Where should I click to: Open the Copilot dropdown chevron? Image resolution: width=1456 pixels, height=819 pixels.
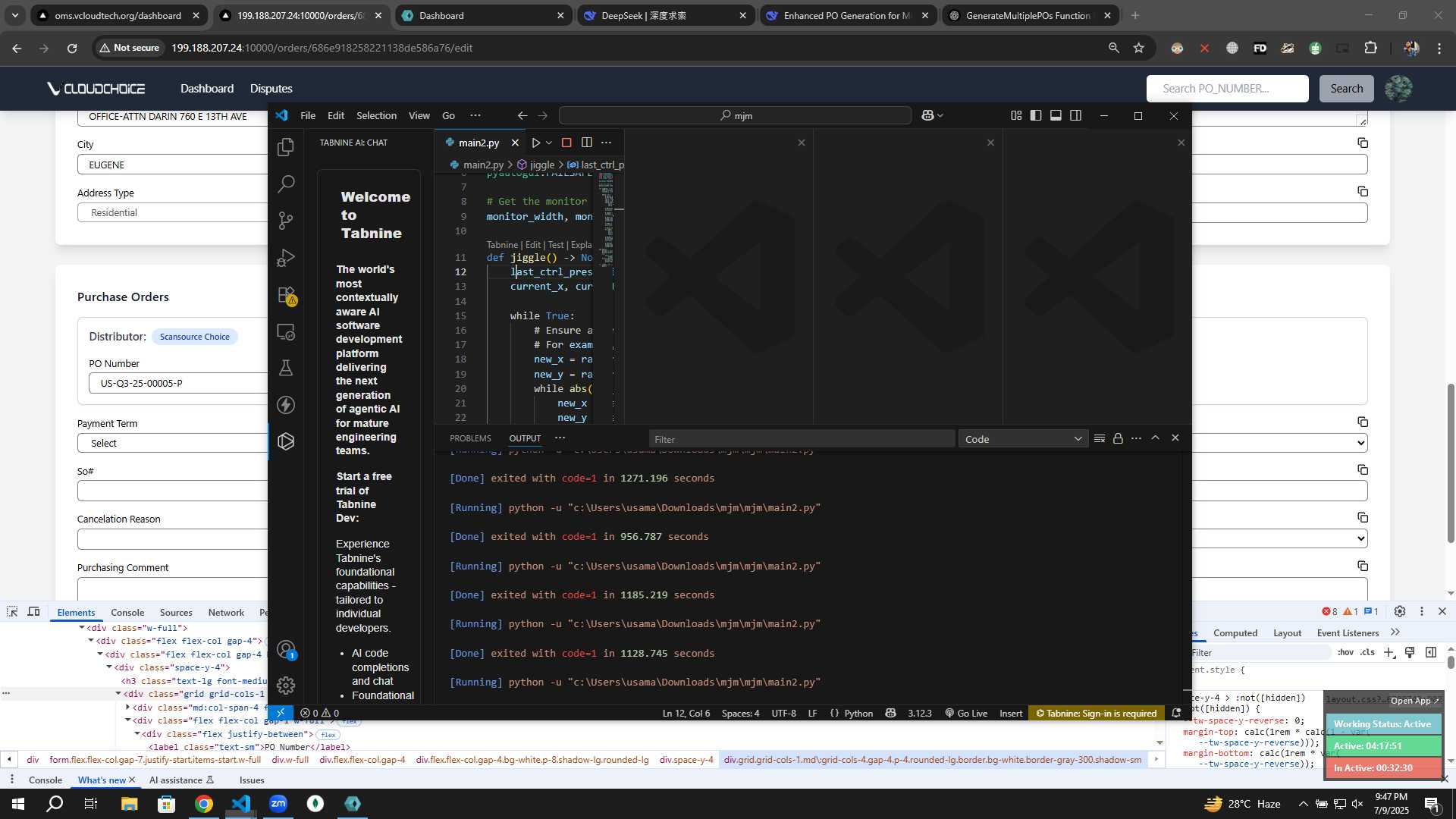pyautogui.click(x=940, y=115)
